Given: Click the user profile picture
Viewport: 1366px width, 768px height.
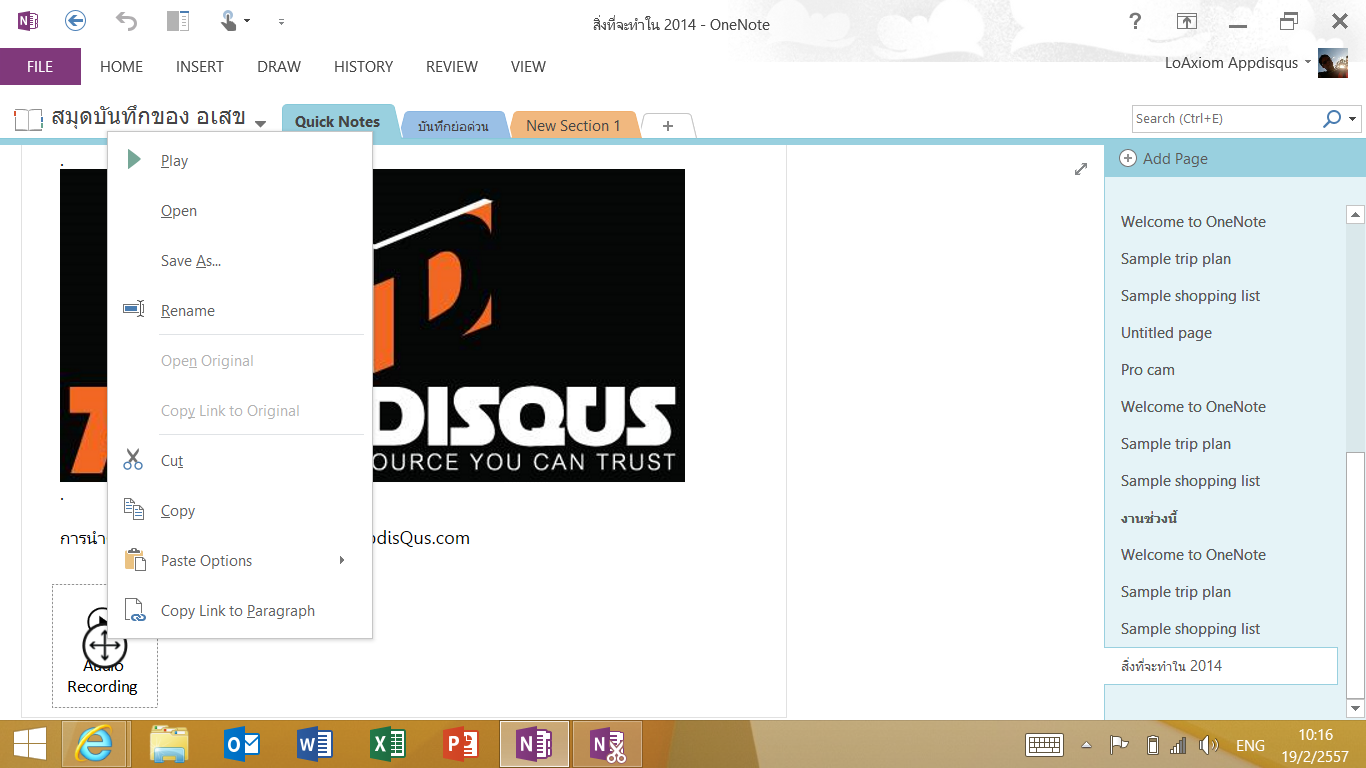Looking at the screenshot, I should pyautogui.click(x=1333, y=63).
